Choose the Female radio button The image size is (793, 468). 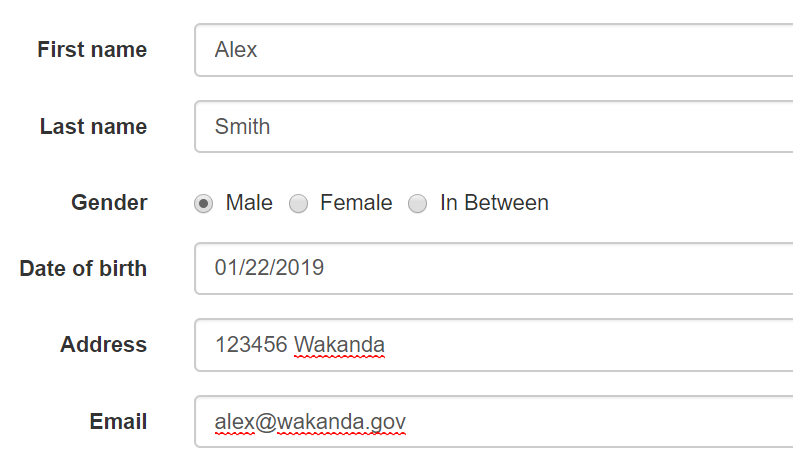click(x=298, y=204)
